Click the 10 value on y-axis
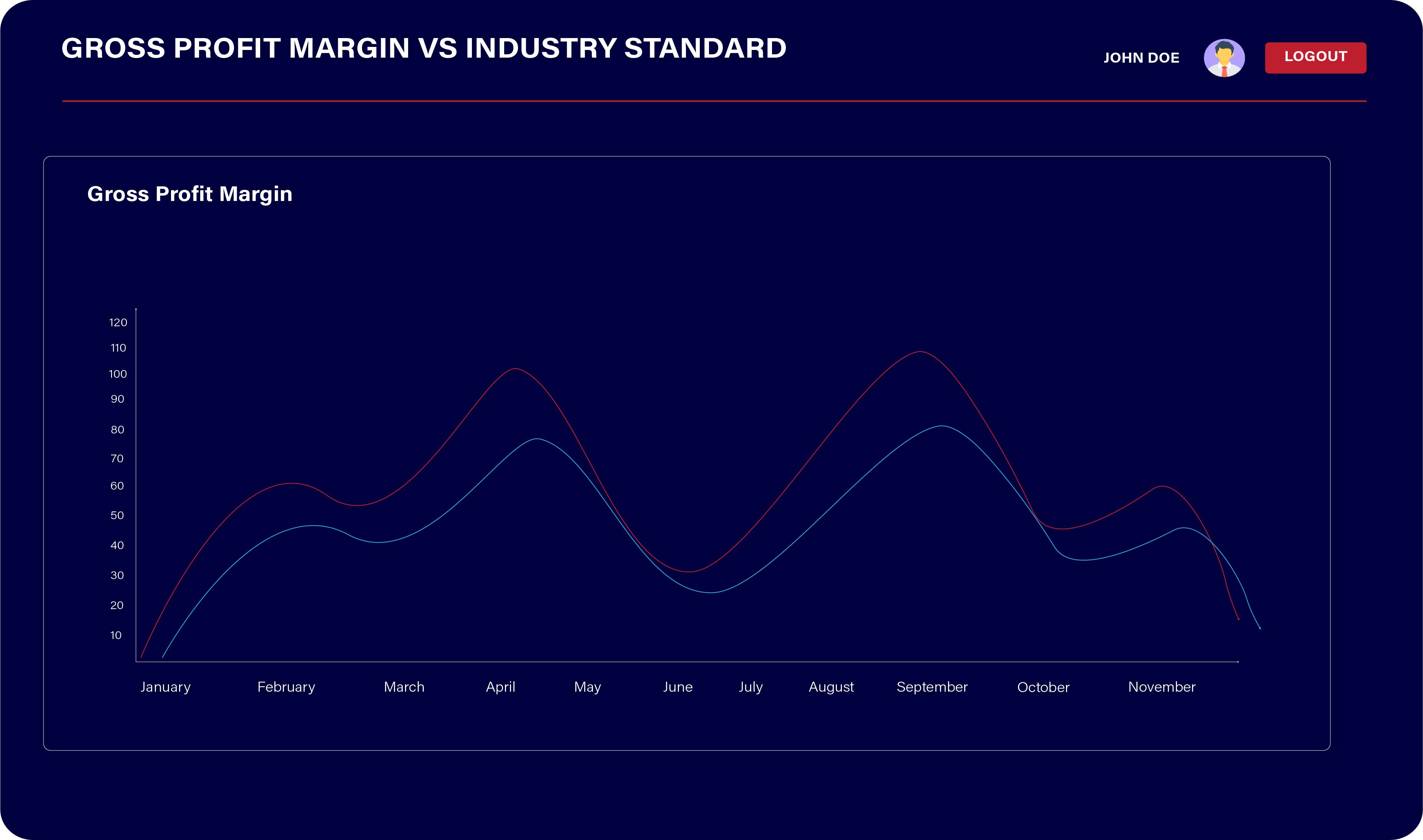The image size is (1423, 840). tap(115, 635)
